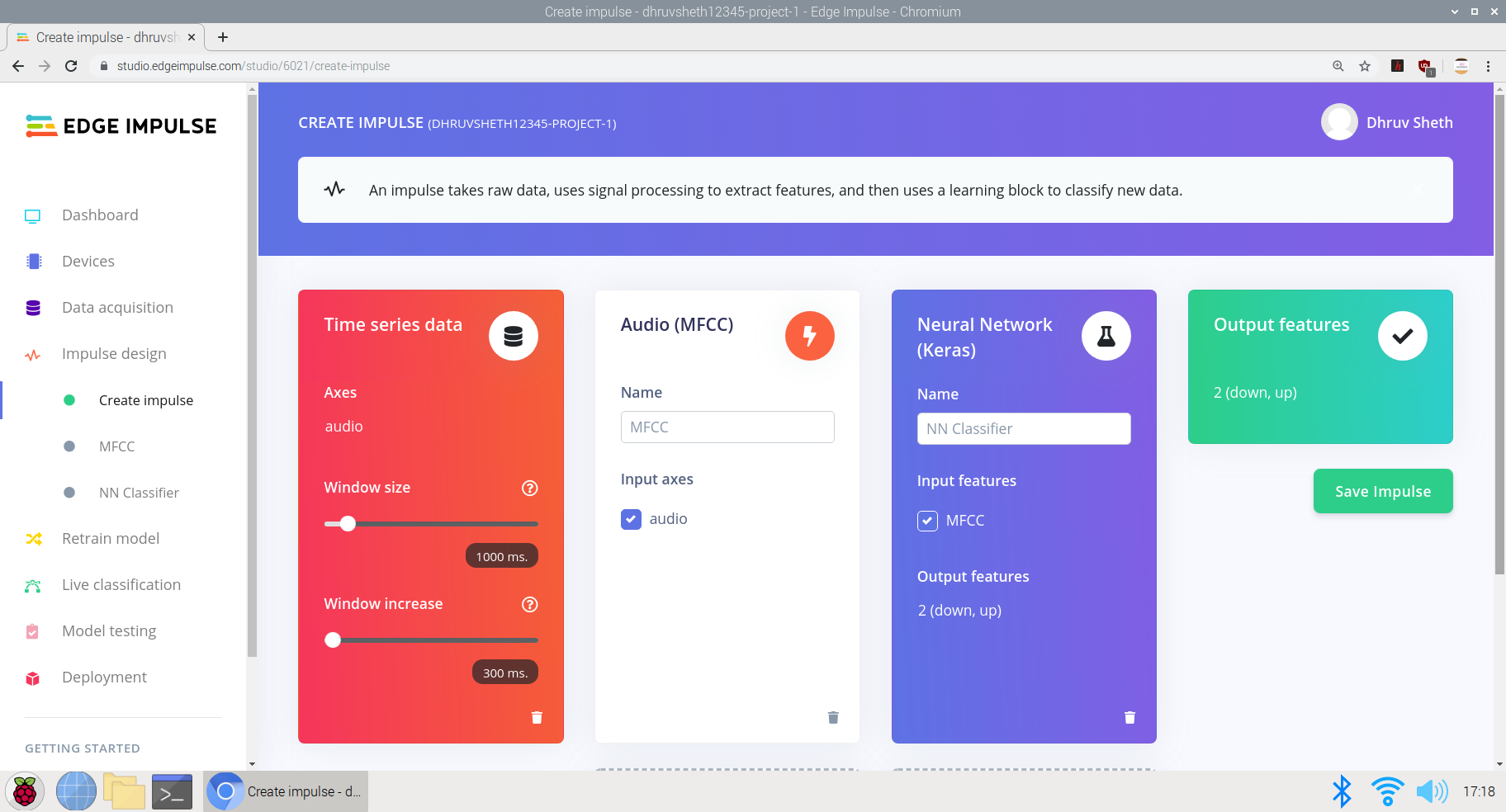Open Deployment using the cube icon

(33, 677)
